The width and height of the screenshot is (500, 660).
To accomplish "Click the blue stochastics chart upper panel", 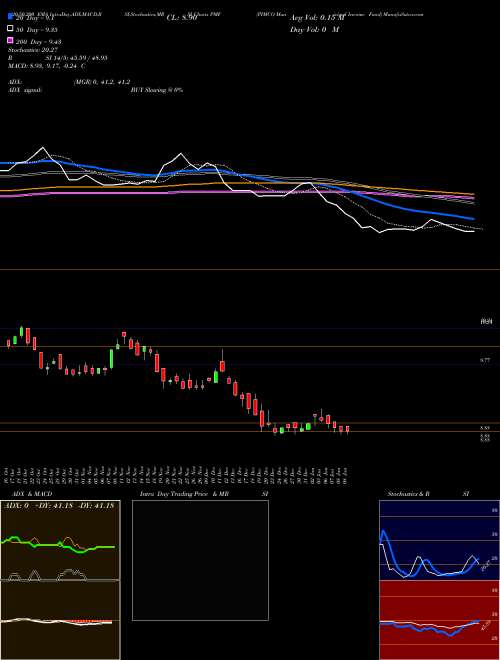I will pos(439,540).
